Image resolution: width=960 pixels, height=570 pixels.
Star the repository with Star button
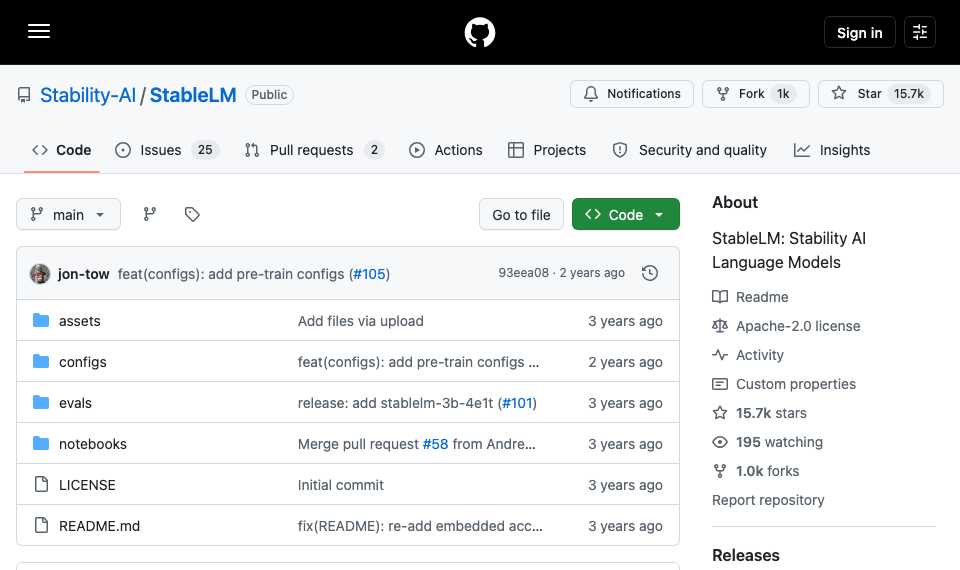(880, 94)
